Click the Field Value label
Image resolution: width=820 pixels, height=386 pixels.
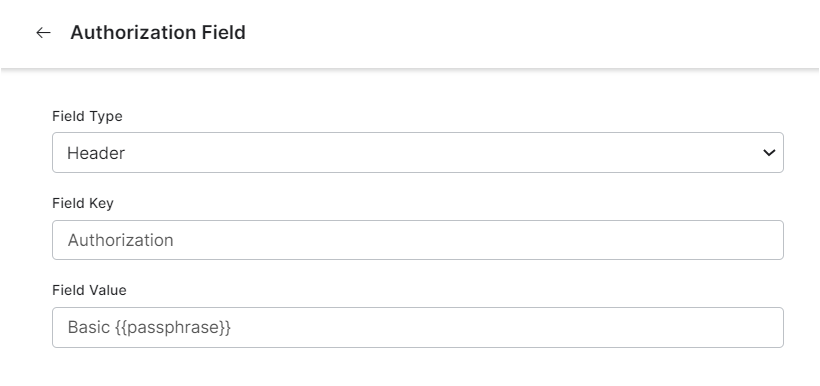coord(89,290)
